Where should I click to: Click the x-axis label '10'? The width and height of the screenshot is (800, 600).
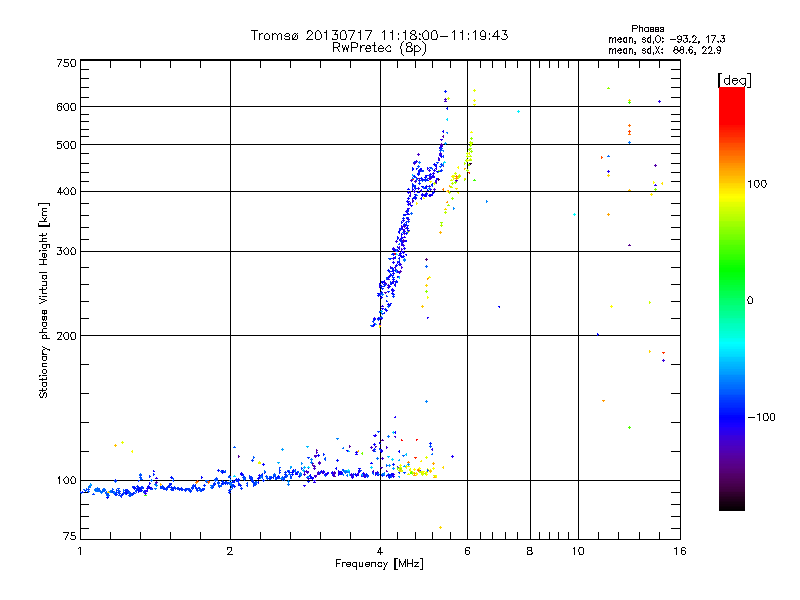click(x=578, y=551)
